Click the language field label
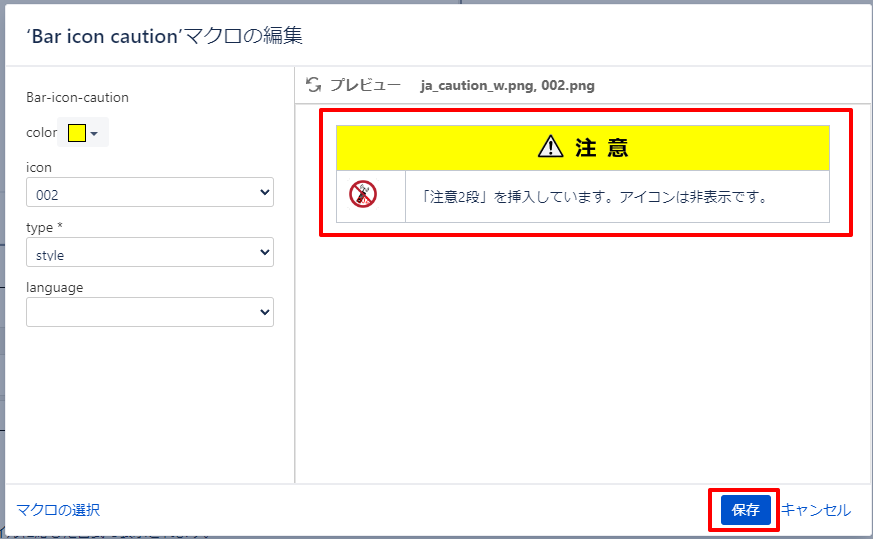Viewport: 873px width, 539px height. pos(55,288)
